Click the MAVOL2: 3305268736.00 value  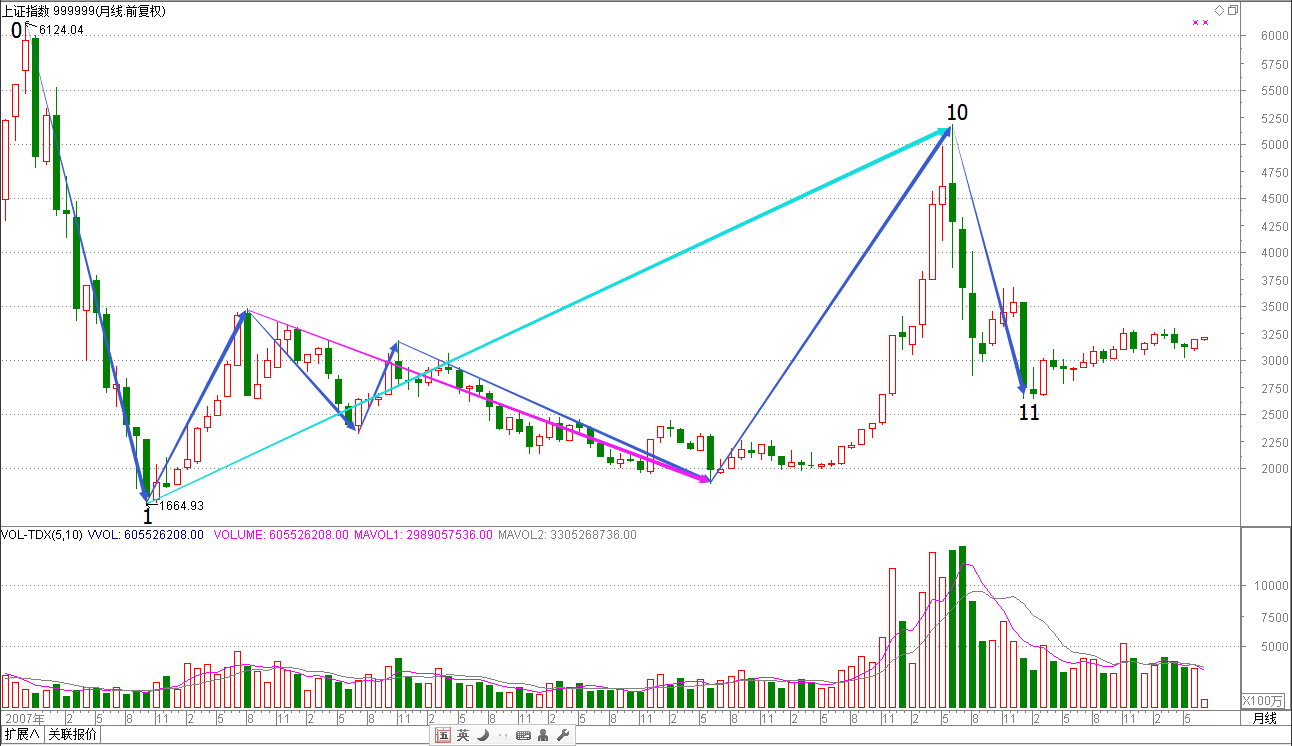click(567, 535)
